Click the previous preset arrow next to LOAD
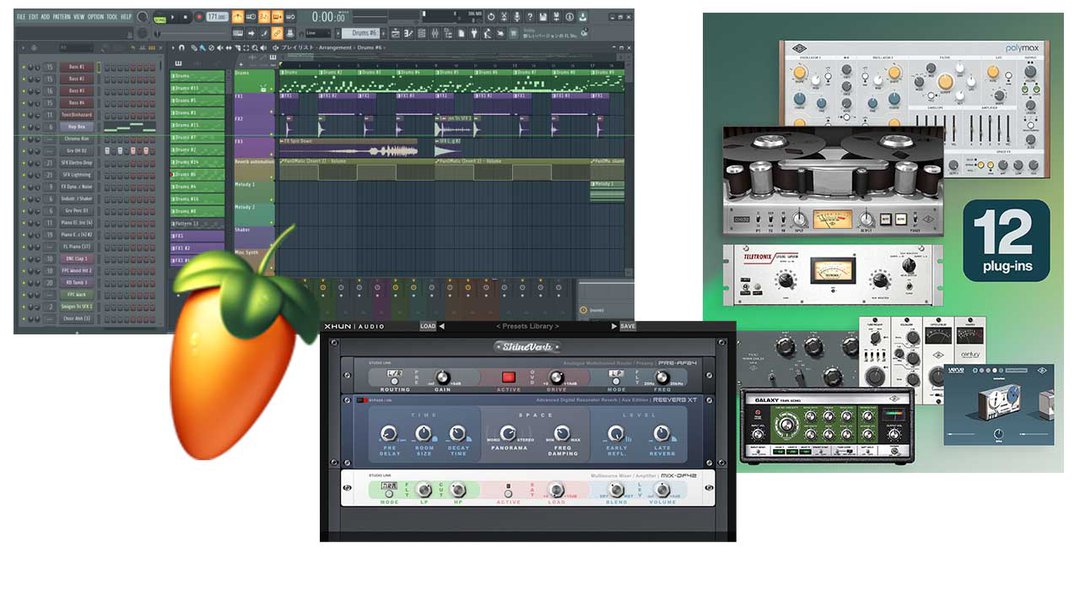 pyautogui.click(x=442, y=326)
